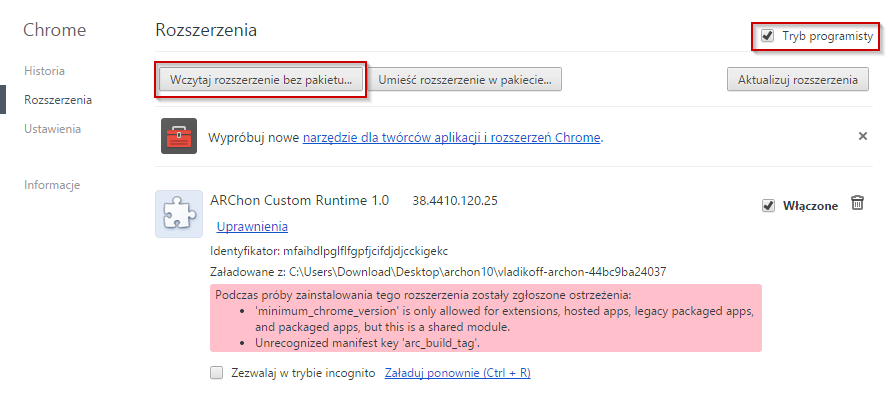Click Umieść rozszerzenie w pakiecie button
The width and height of the screenshot is (890, 396).
click(x=465, y=80)
